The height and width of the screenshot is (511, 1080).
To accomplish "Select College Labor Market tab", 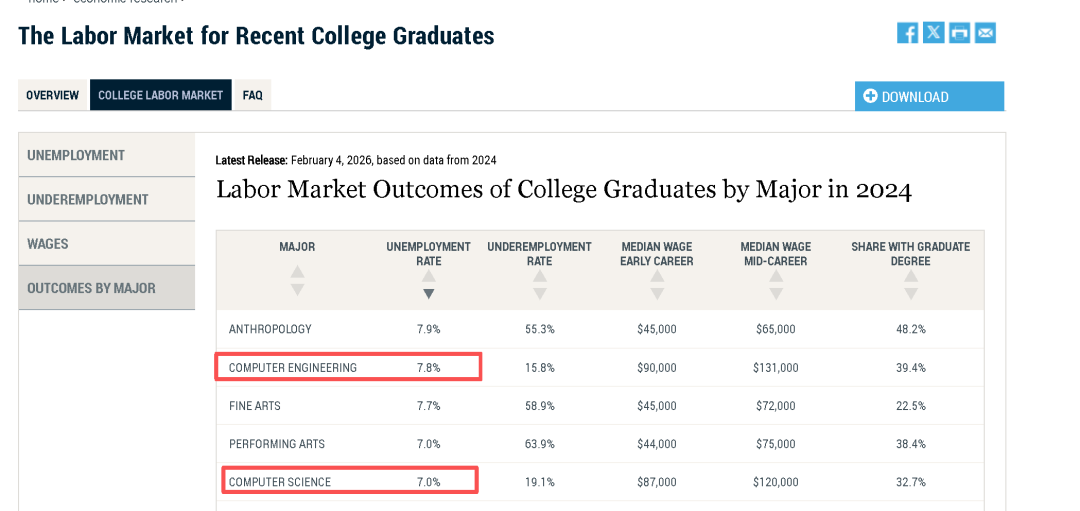I will point(160,95).
